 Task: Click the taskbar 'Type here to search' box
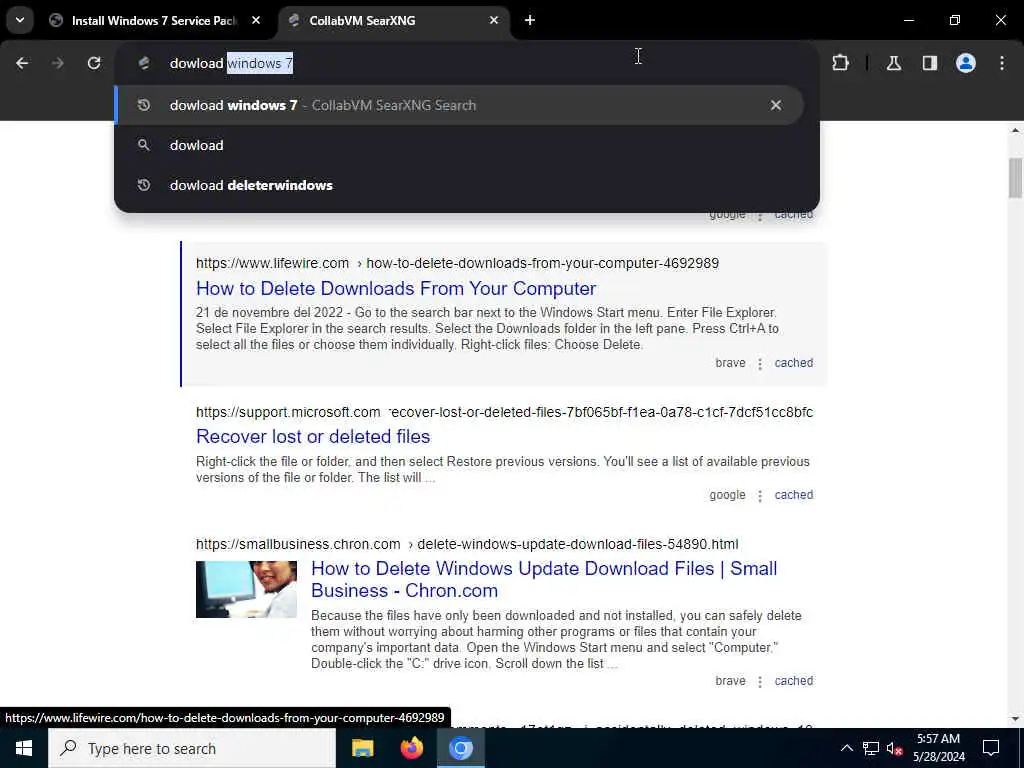(192, 748)
